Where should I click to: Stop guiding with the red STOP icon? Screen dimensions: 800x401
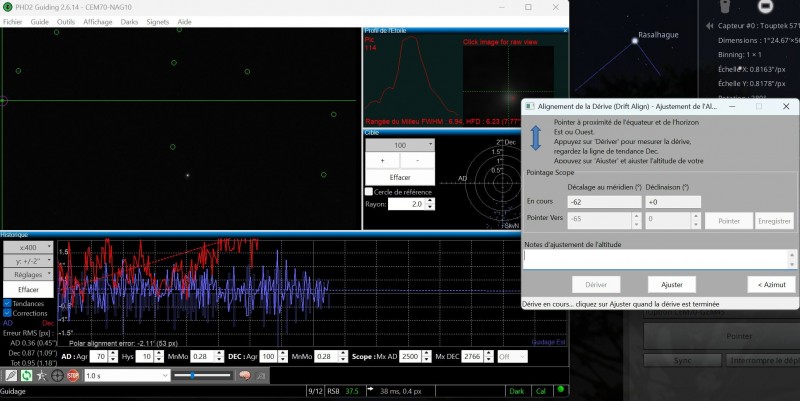pos(73,376)
